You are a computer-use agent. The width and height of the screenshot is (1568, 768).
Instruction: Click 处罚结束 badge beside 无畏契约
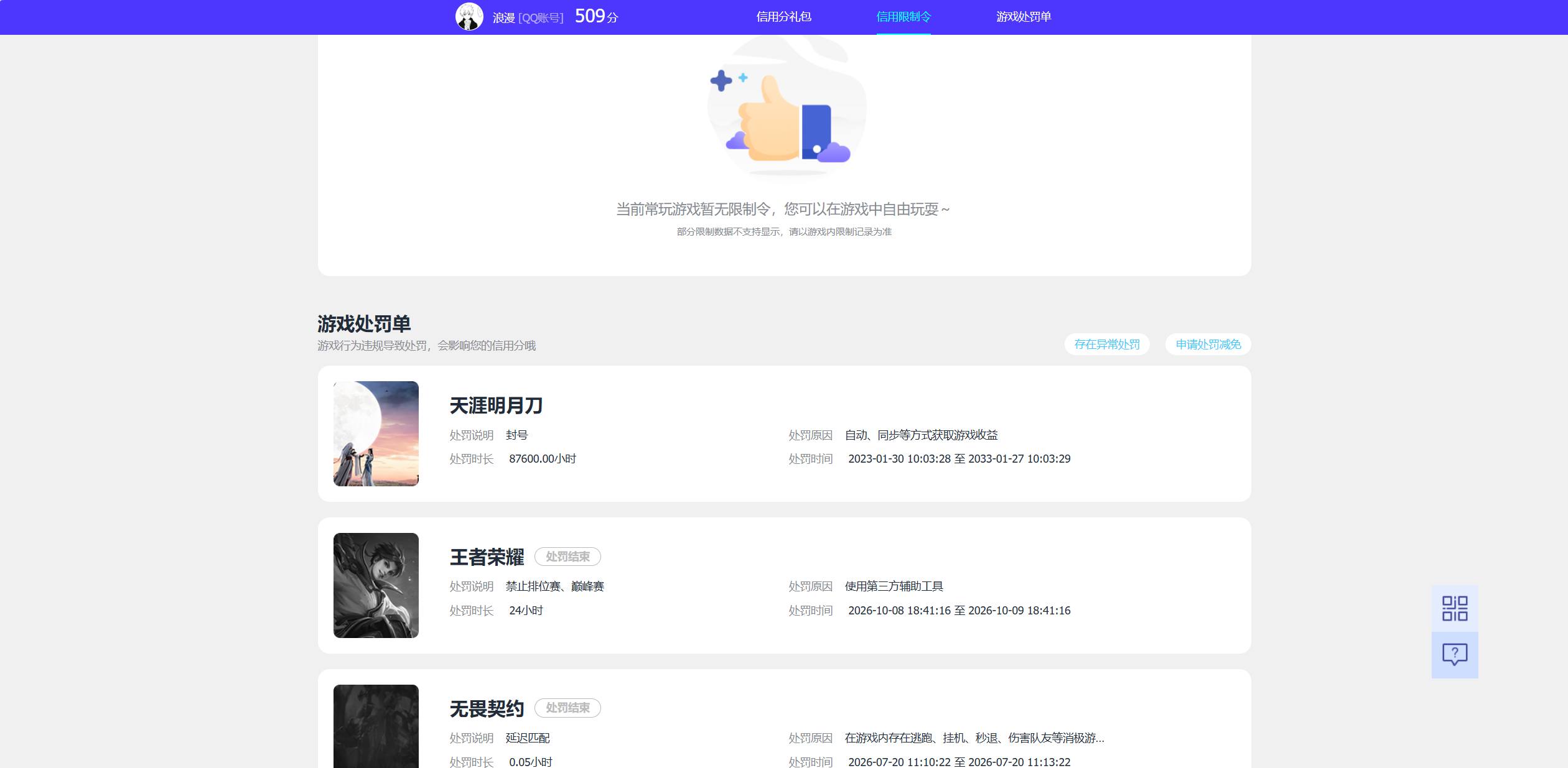pos(567,708)
